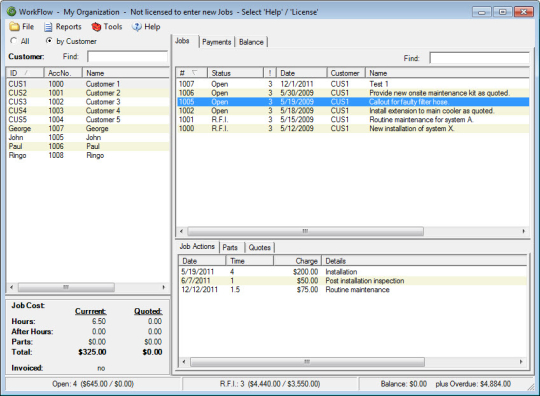The height and width of the screenshot is (396, 540).
Task: Sort jobs by Customer column header
Action: [x=346, y=73]
